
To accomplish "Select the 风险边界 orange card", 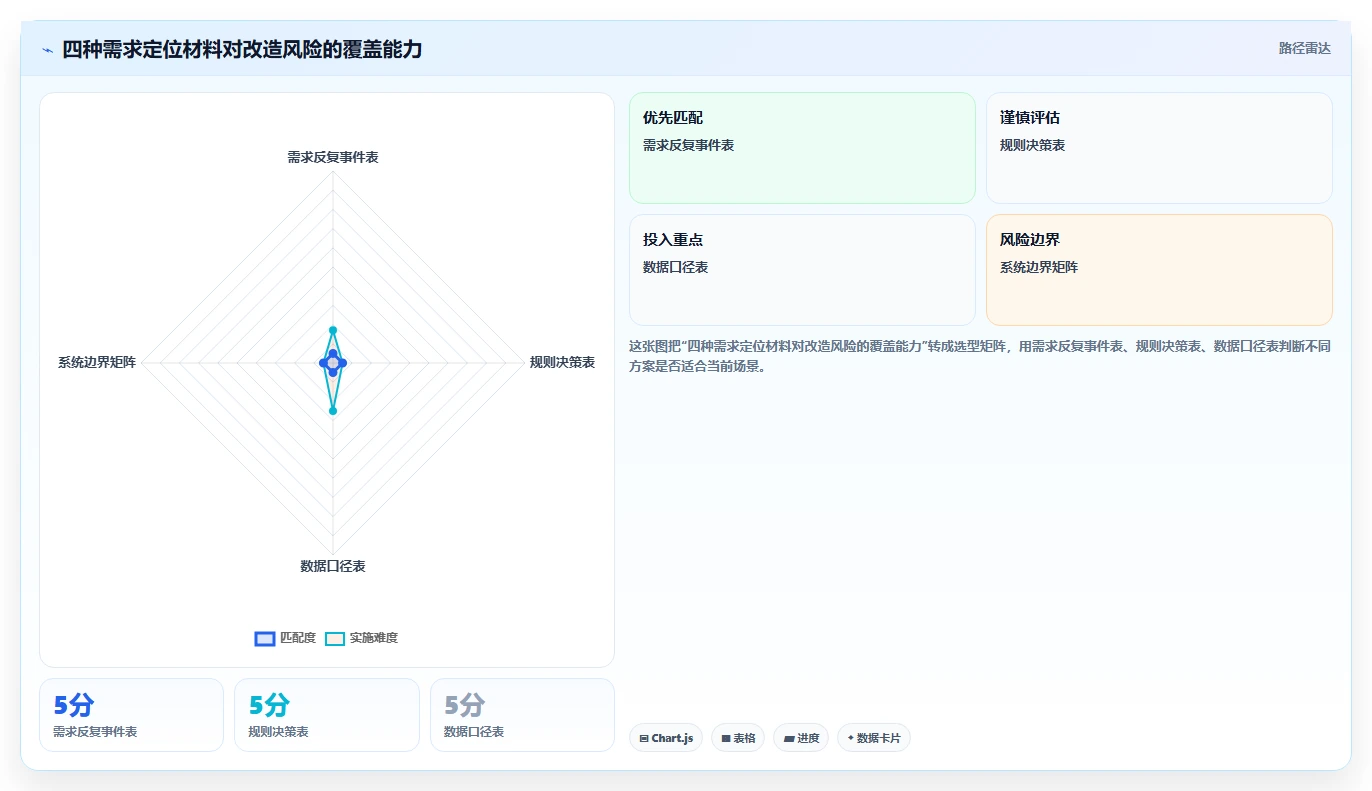I will tap(1159, 270).
